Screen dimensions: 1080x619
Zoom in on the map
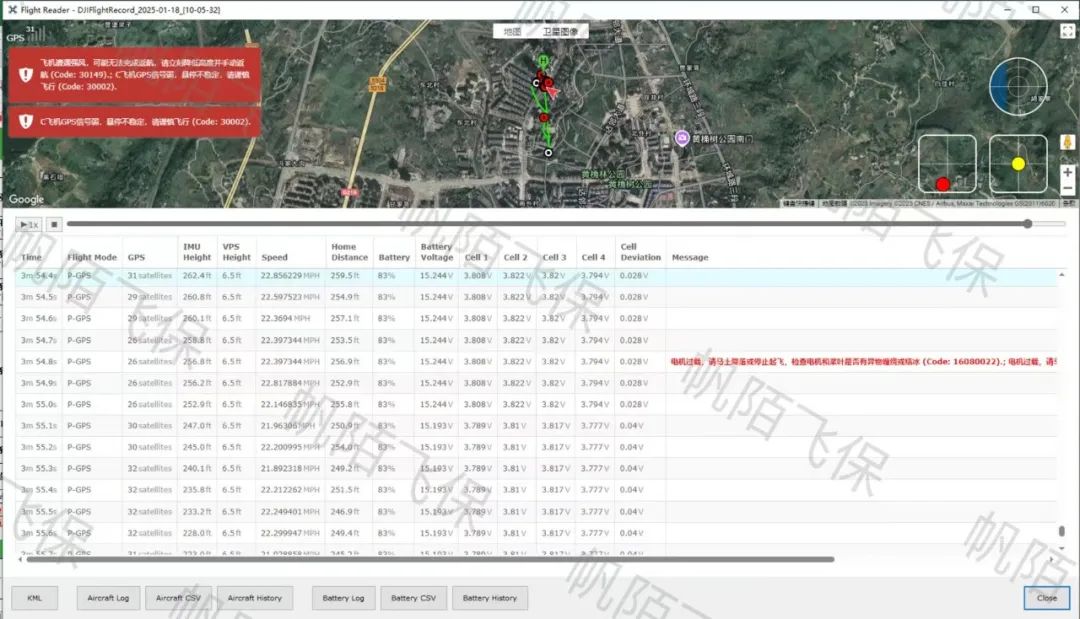(1067, 172)
